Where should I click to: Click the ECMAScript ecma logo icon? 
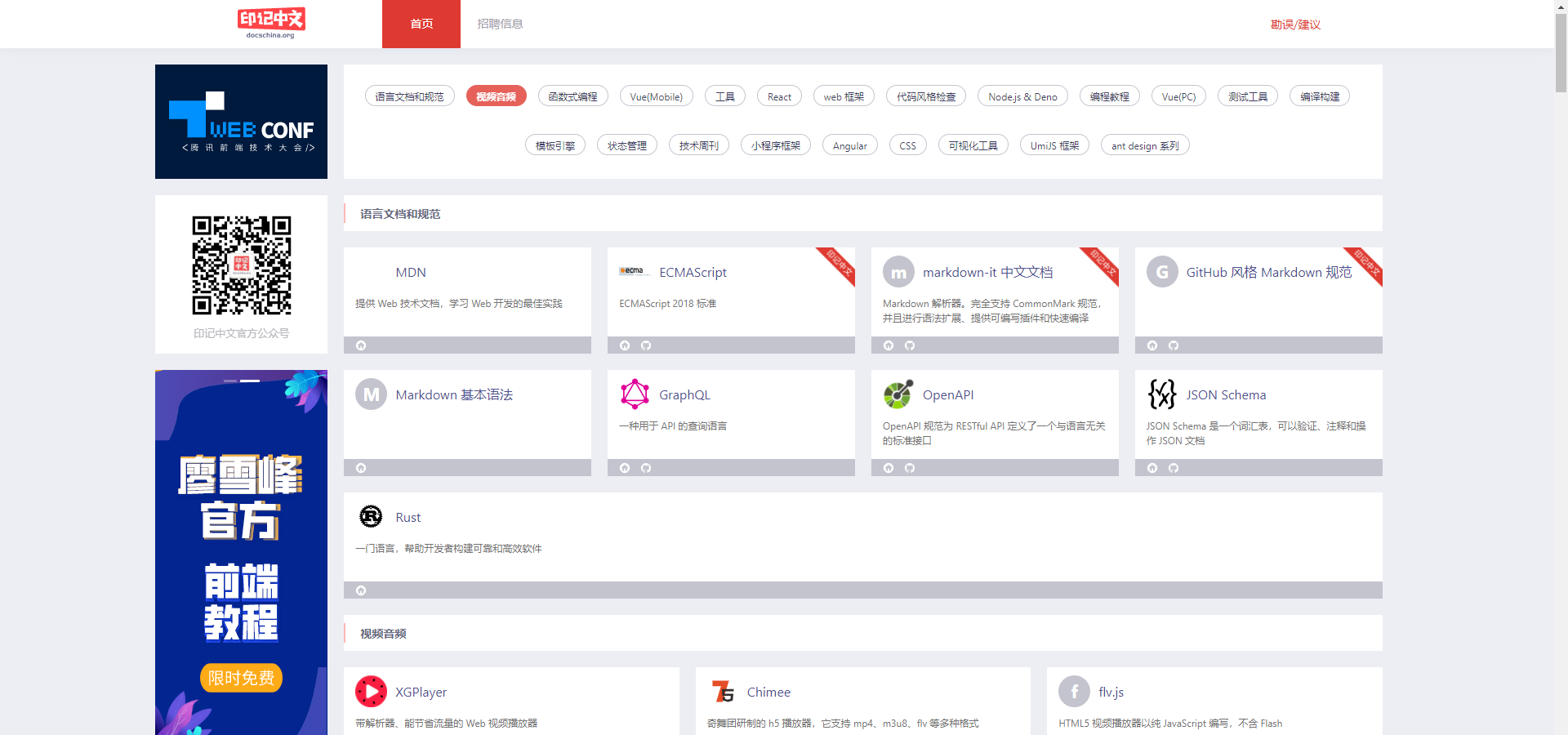point(635,271)
